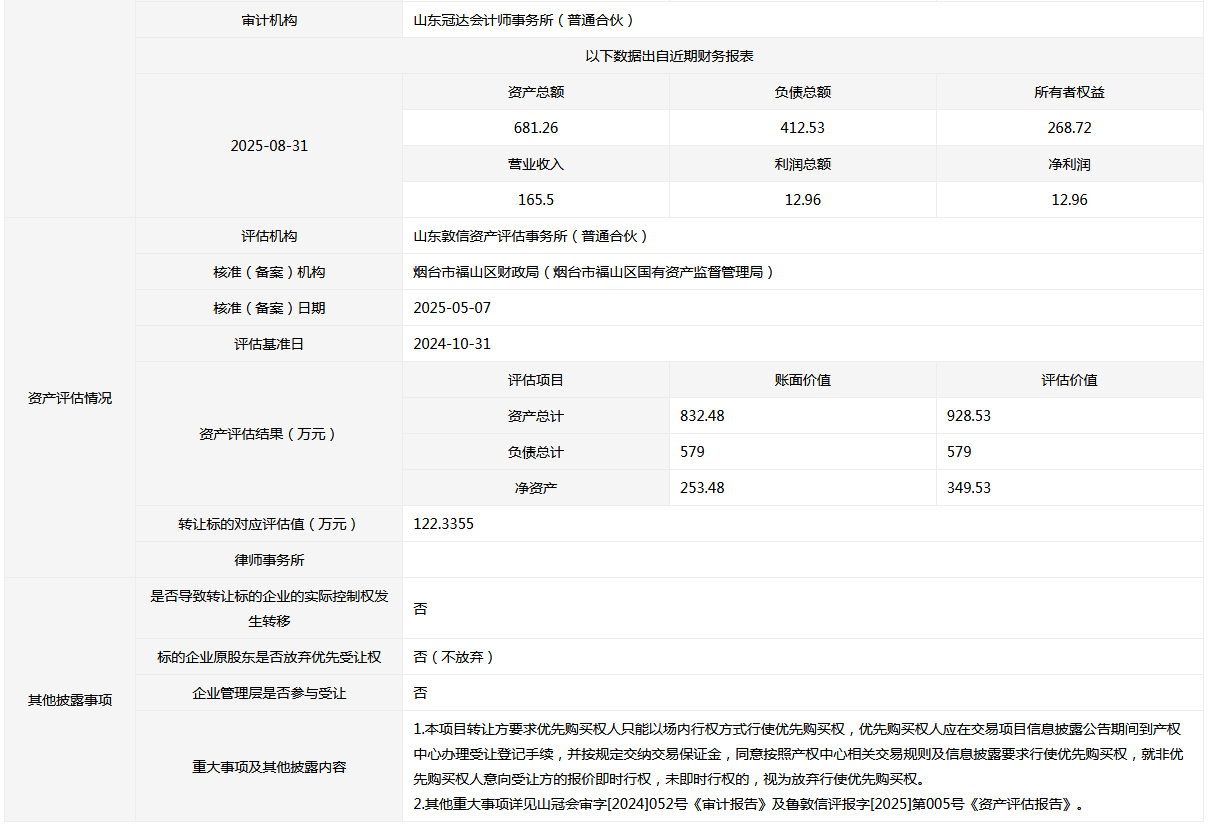Click the 评估价值 column header
The height and width of the screenshot is (827, 1208).
click(x=1069, y=380)
